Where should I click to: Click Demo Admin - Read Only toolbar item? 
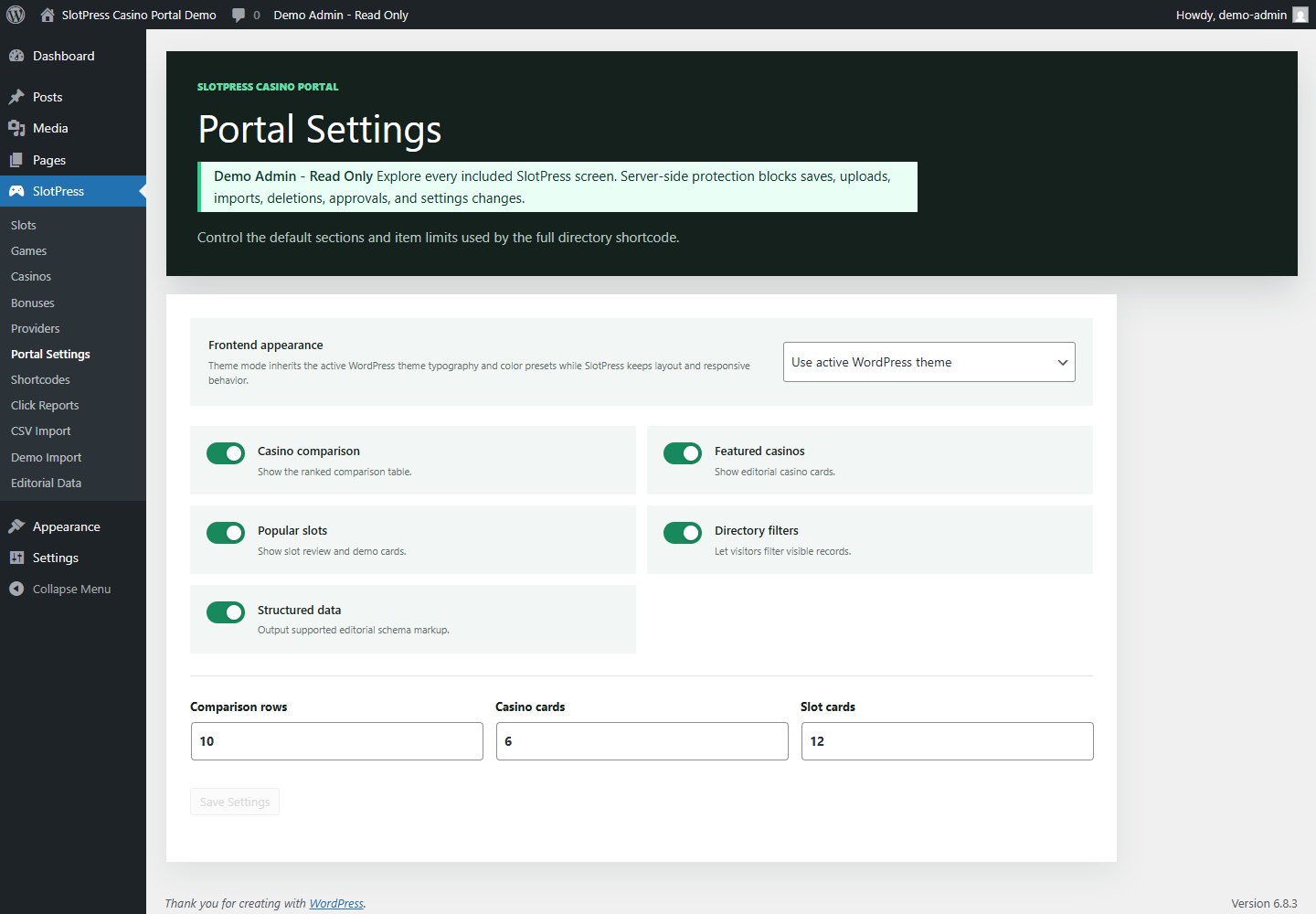(341, 15)
